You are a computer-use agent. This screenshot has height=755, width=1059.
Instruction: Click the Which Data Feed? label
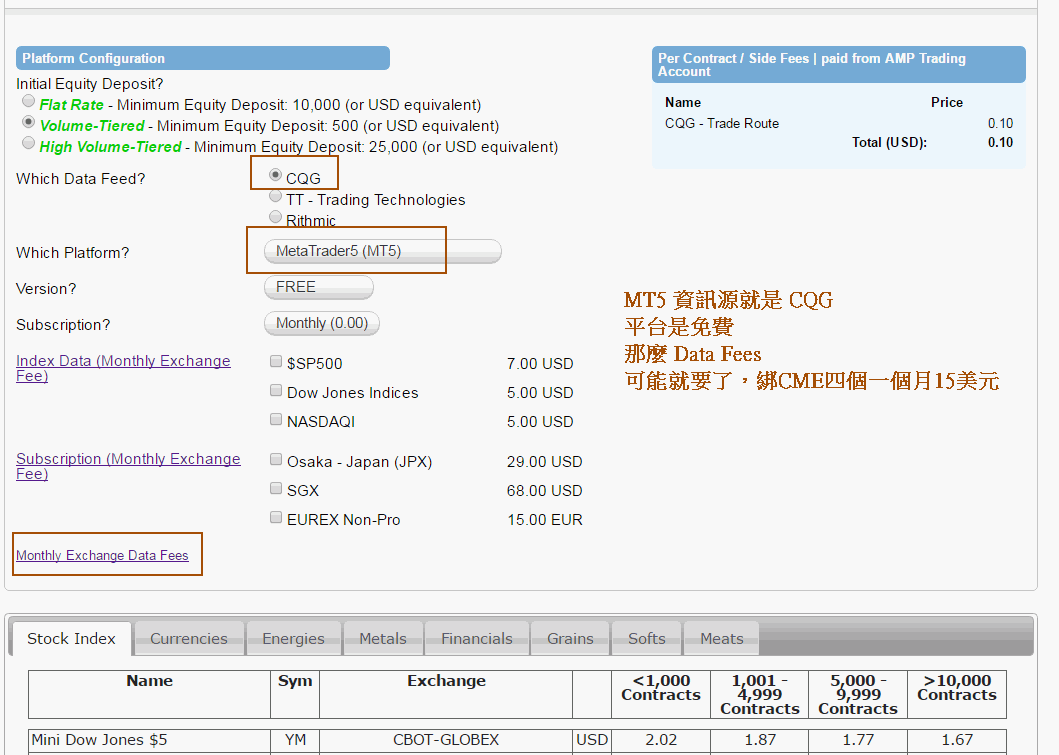click(x=80, y=179)
